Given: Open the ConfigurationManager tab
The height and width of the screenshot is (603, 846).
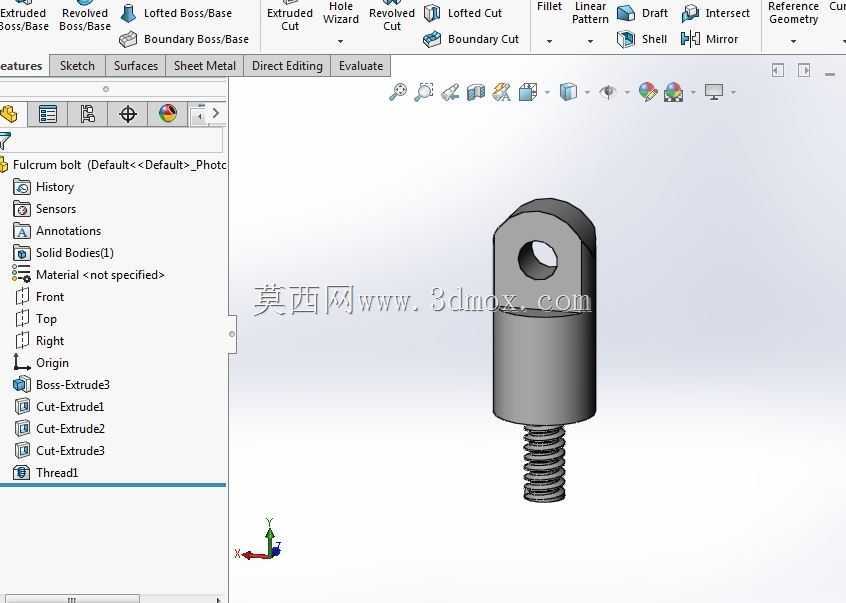Looking at the screenshot, I should click(x=87, y=114).
